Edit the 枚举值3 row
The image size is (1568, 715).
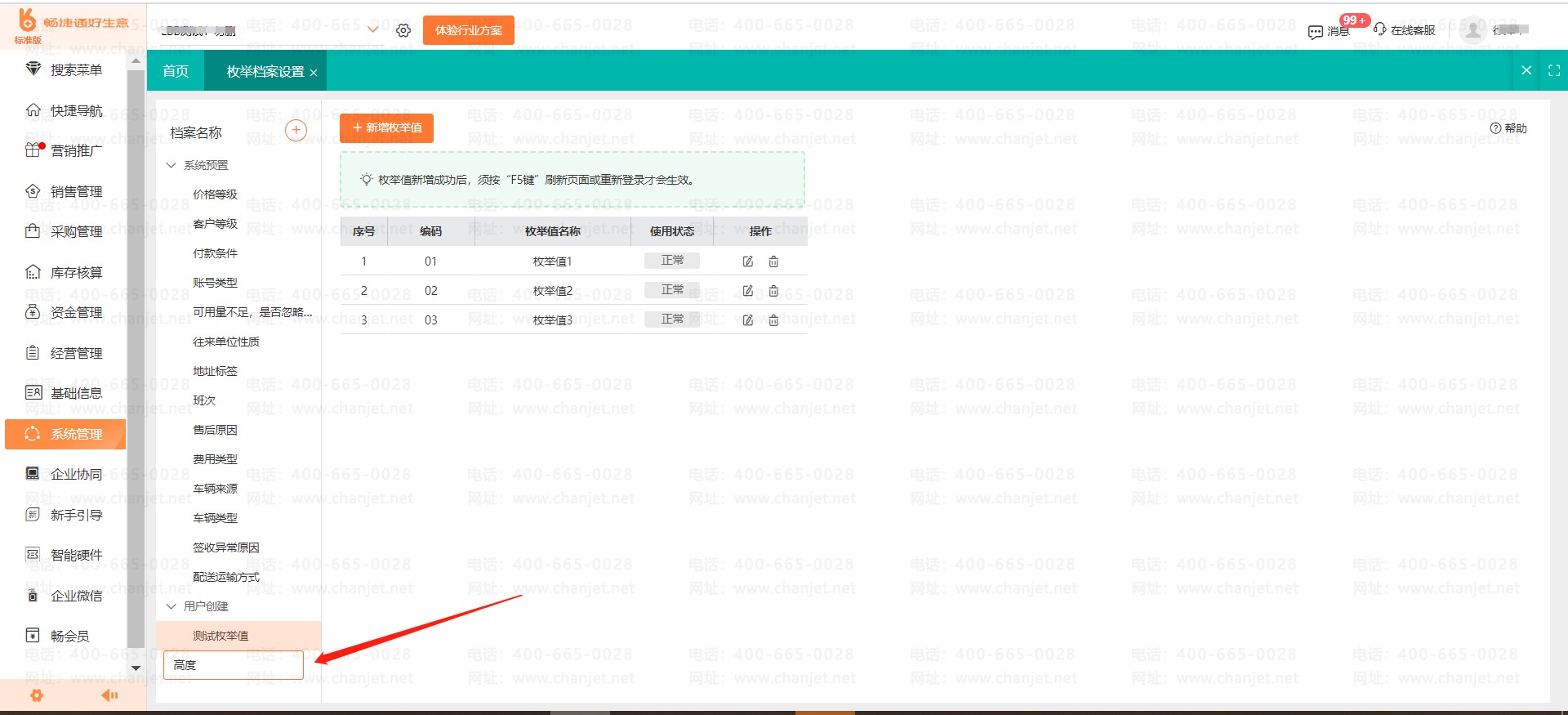pos(747,320)
